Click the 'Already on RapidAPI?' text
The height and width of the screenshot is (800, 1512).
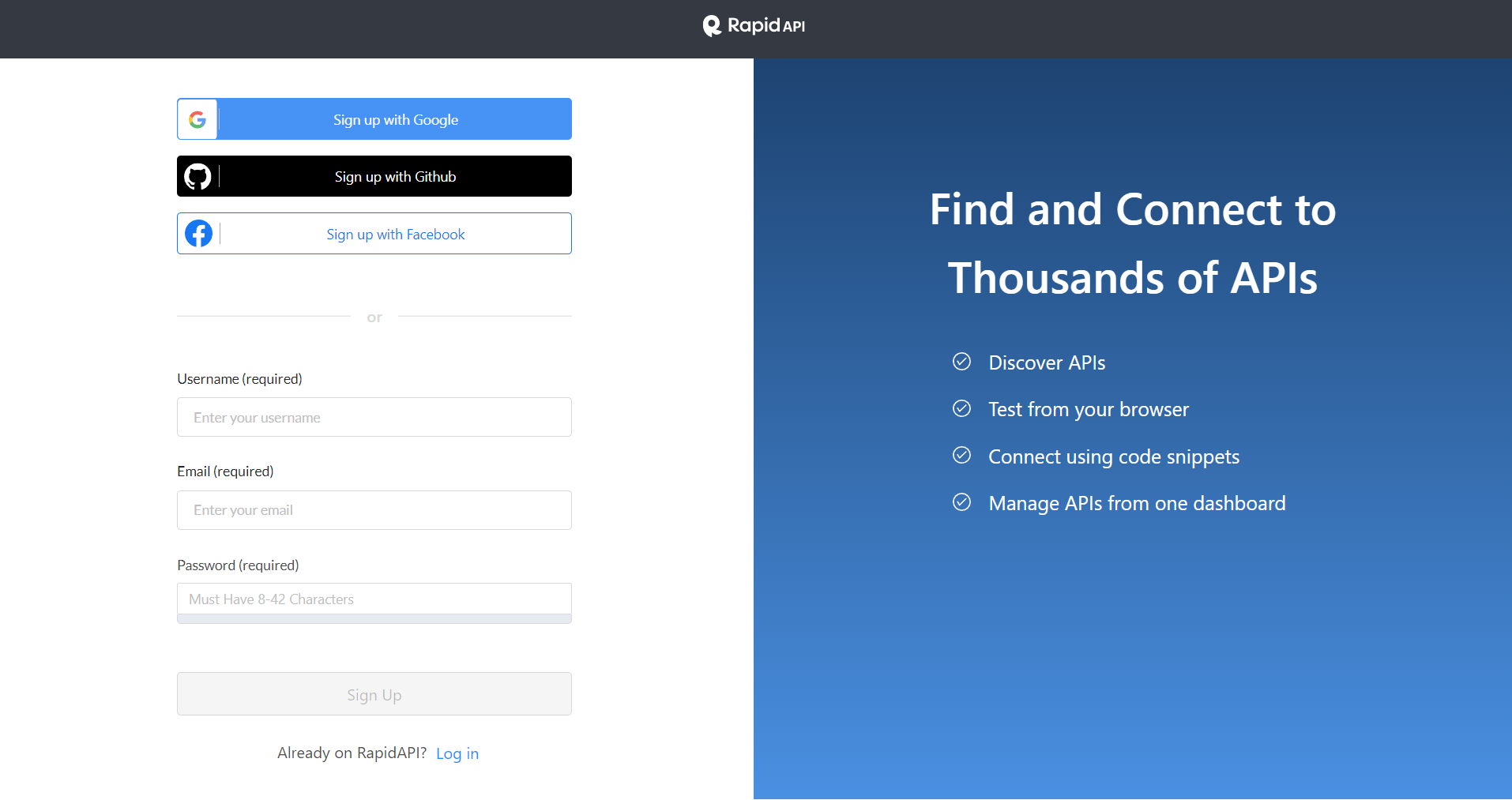tap(352, 753)
